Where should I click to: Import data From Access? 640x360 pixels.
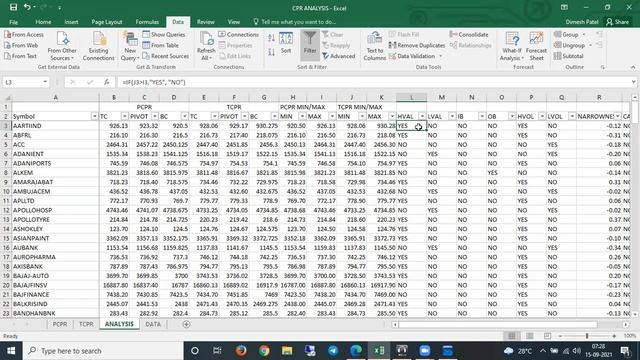[x=24, y=35]
